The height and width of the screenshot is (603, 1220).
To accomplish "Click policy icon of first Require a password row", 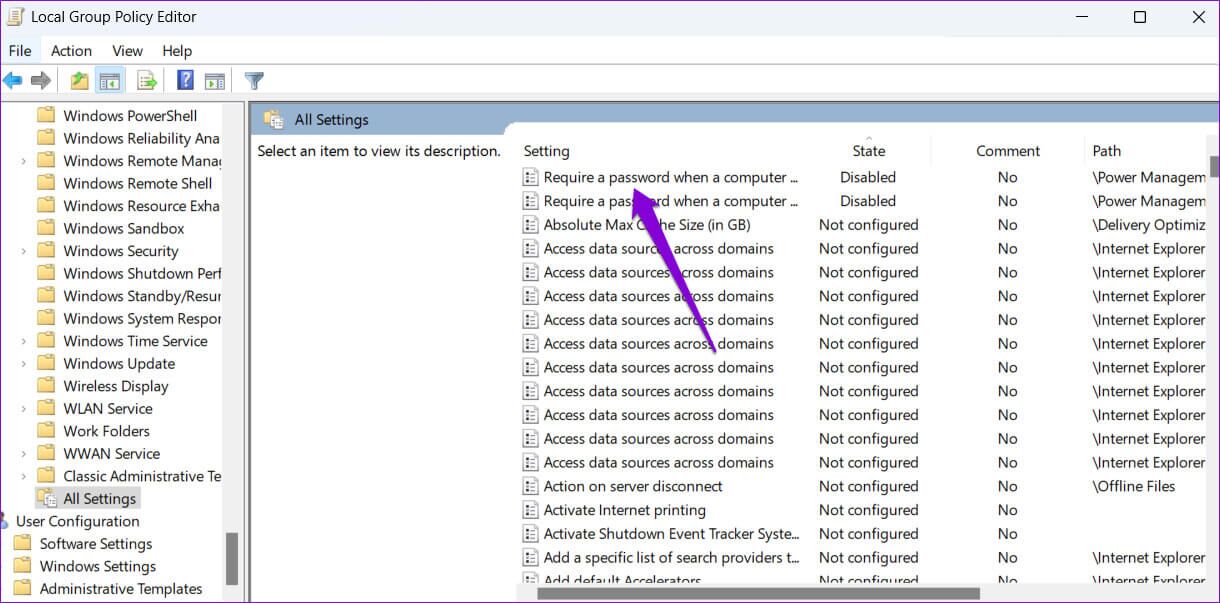I will (x=530, y=177).
